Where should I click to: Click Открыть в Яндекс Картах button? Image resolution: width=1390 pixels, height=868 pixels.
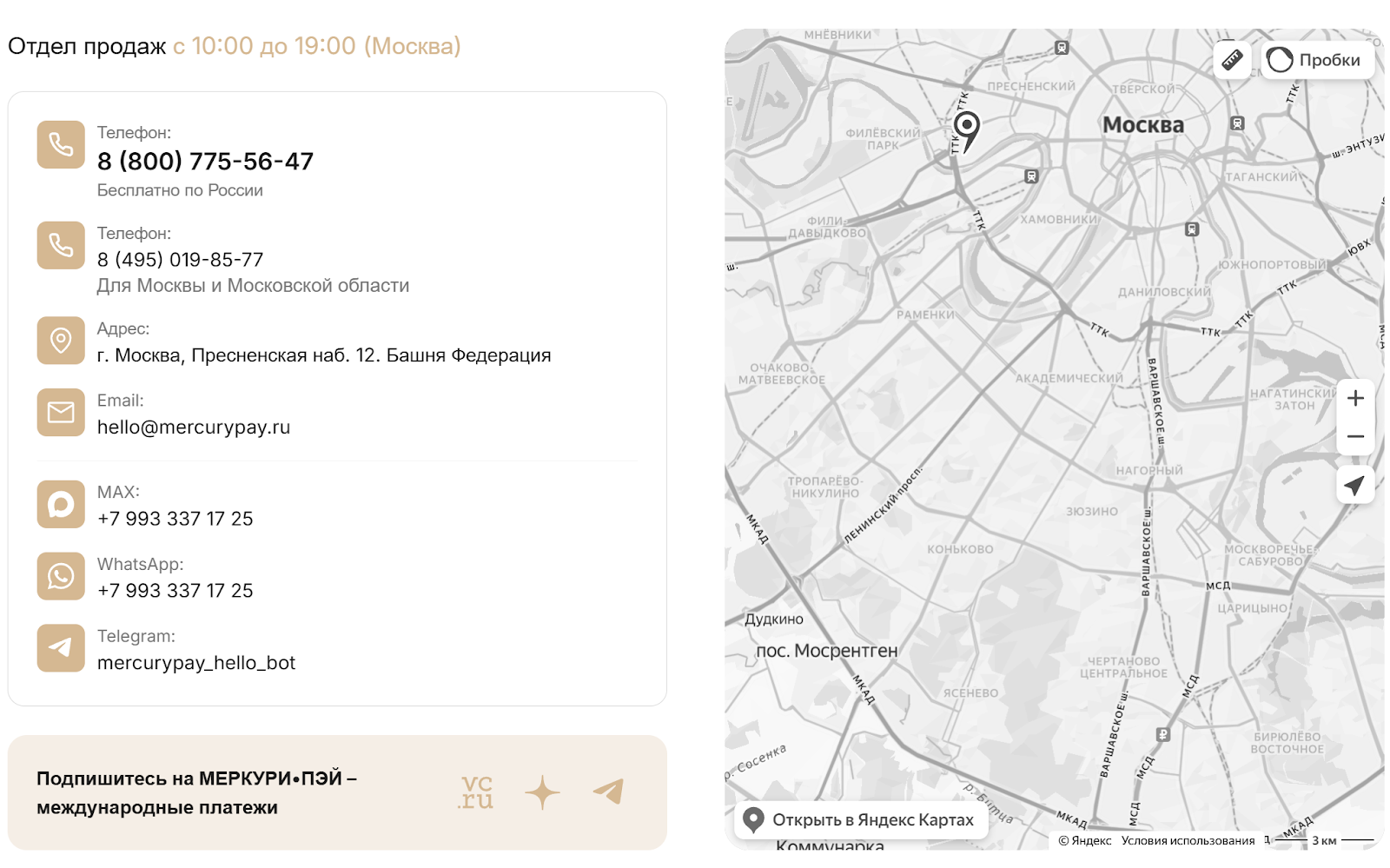(x=861, y=820)
